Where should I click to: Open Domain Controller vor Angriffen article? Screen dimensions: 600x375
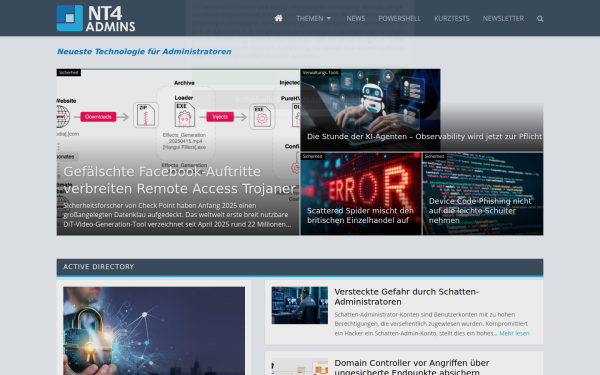(412, 367)
